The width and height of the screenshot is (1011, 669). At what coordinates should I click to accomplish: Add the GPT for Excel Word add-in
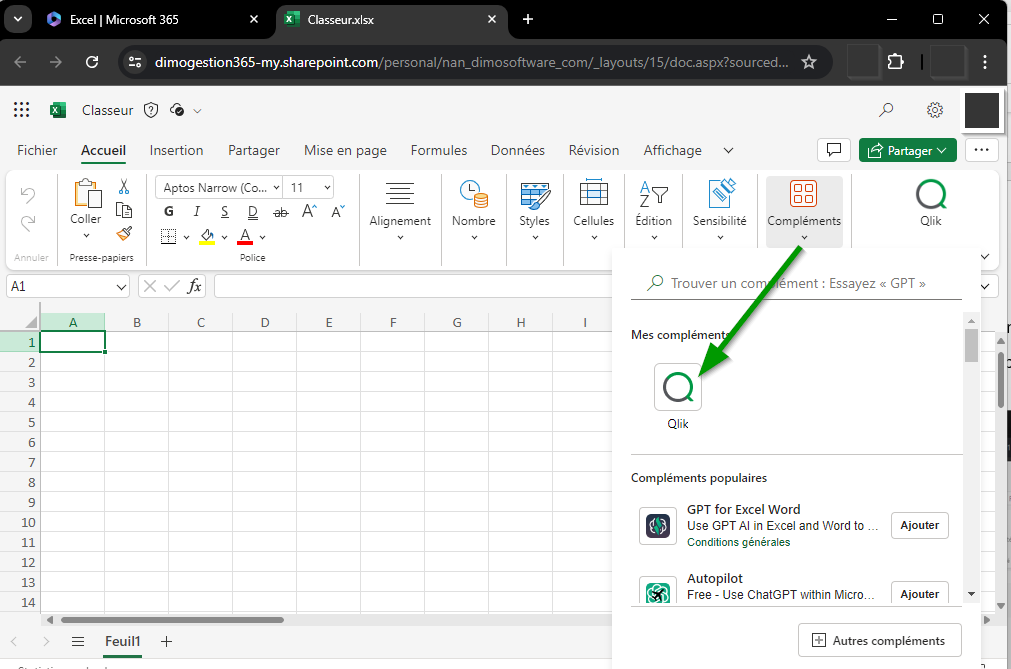click(919, 525)
